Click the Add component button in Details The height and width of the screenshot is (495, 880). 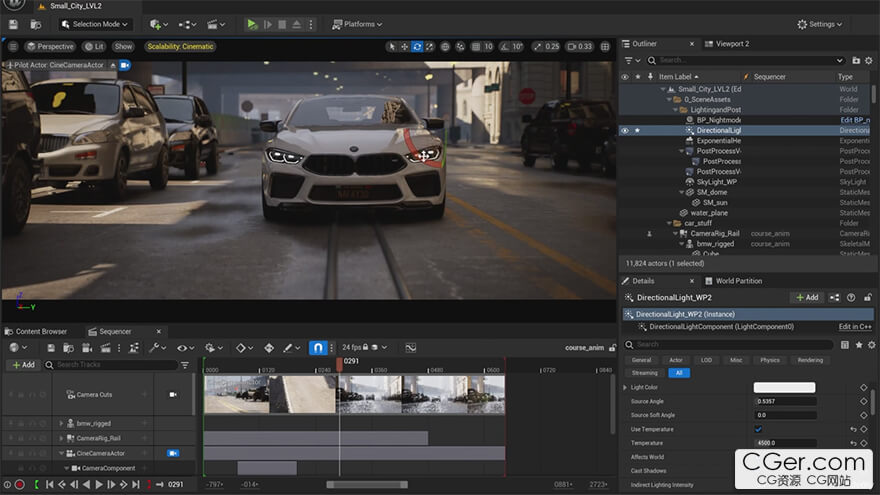[807, 297]
